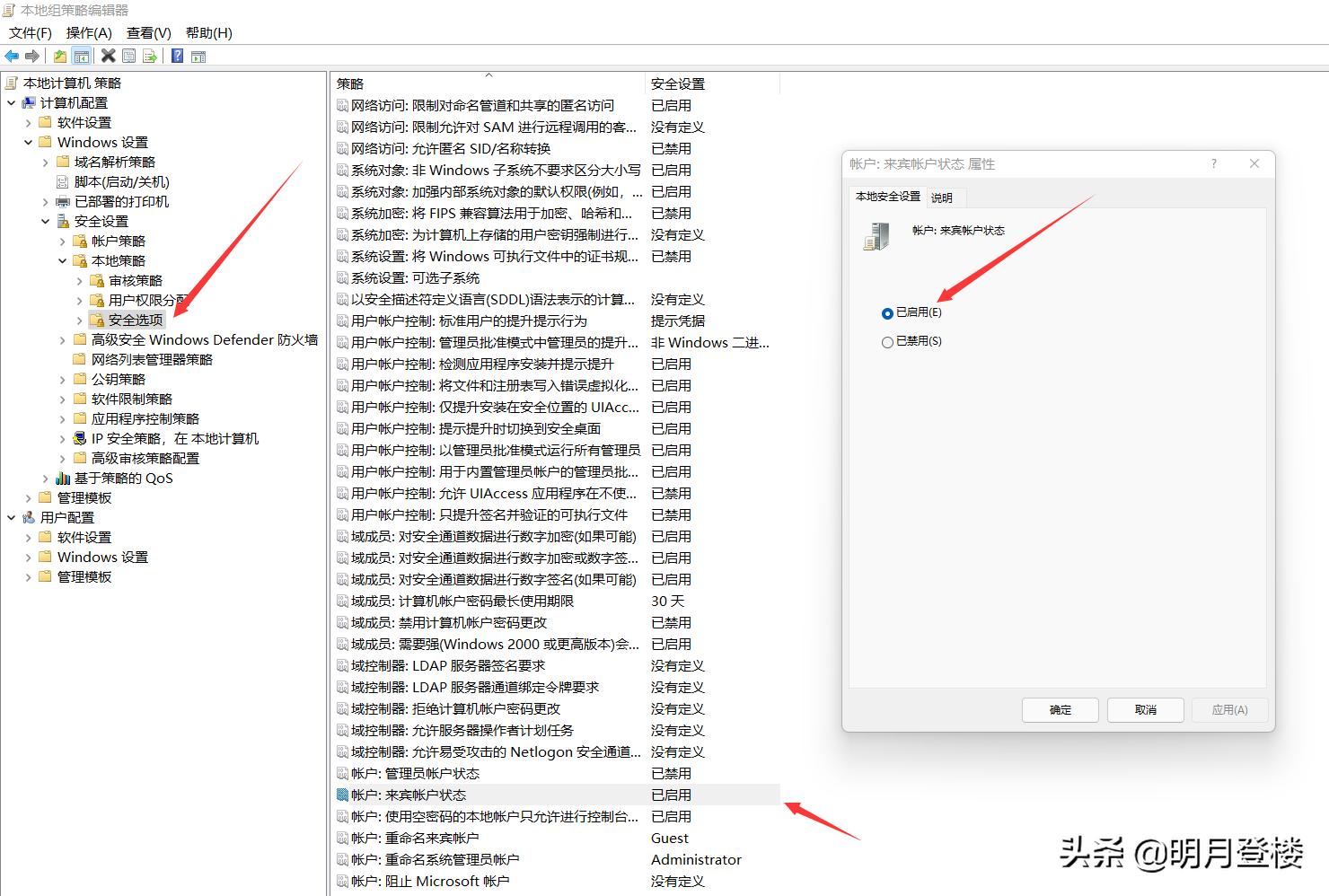Open the 查看(V) menu

click(x=148, y=32)
